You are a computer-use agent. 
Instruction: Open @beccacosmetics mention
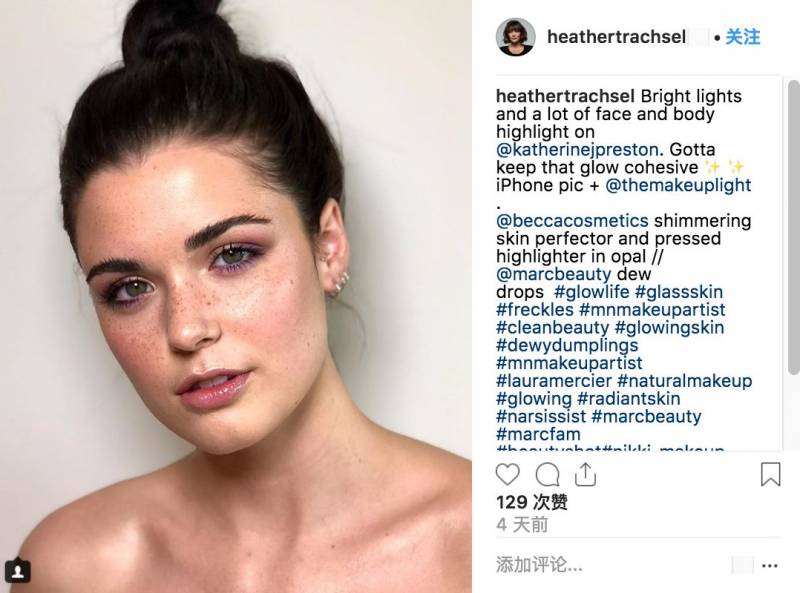pyautogui.click(x=572, y=220)
